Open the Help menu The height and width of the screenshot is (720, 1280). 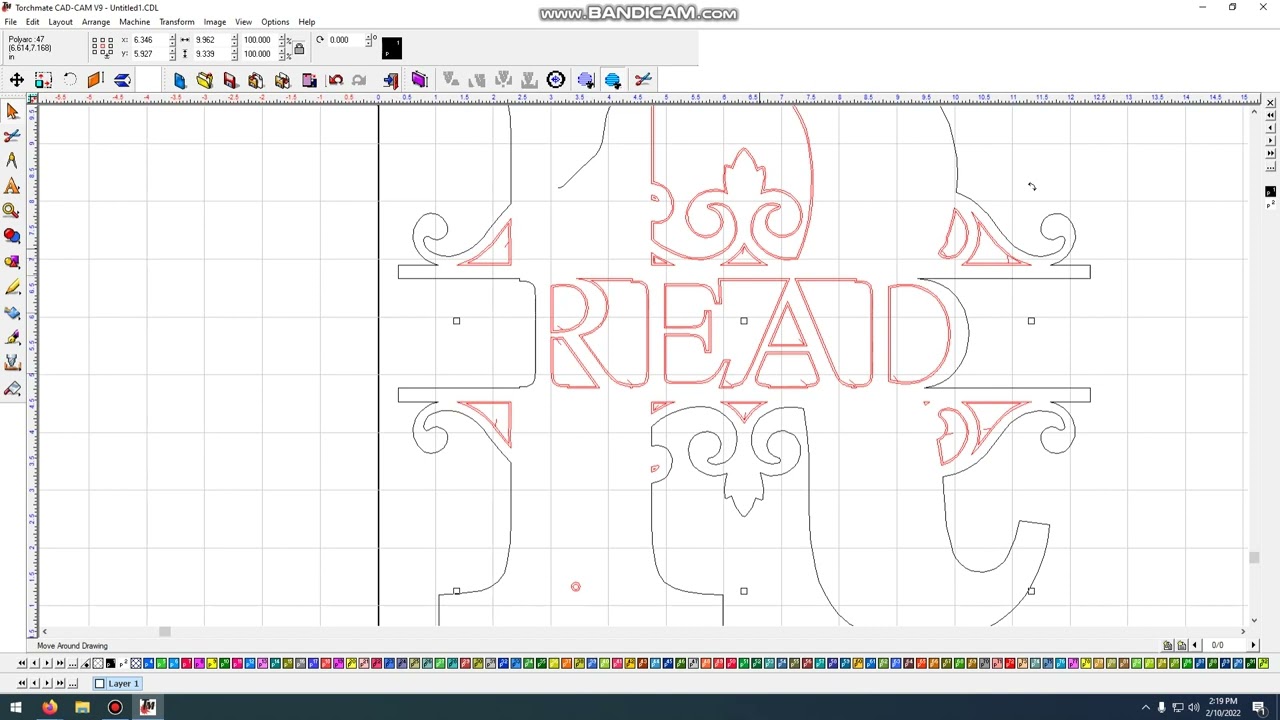click(x=307, y=22)
